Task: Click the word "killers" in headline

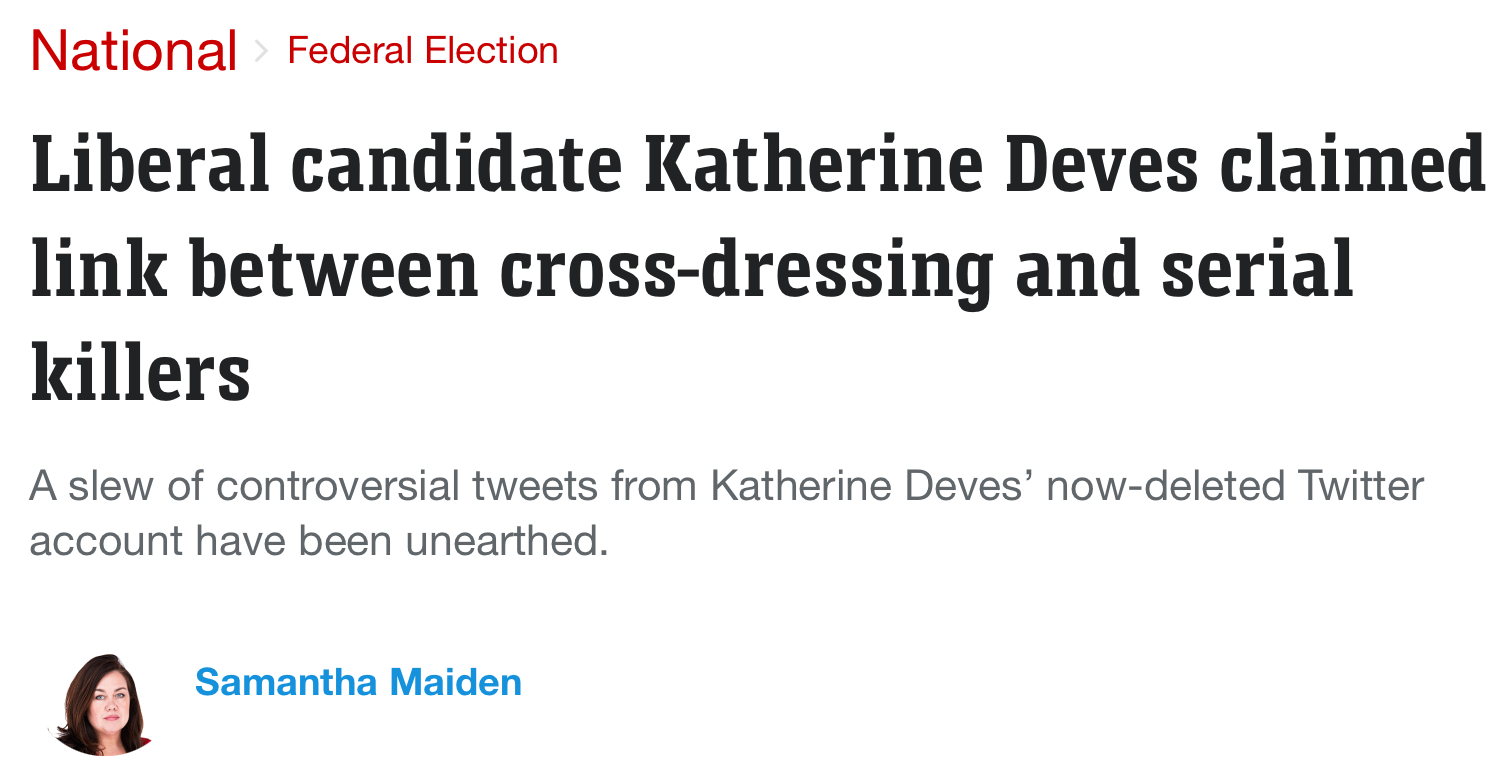Action: click(140, 371)
